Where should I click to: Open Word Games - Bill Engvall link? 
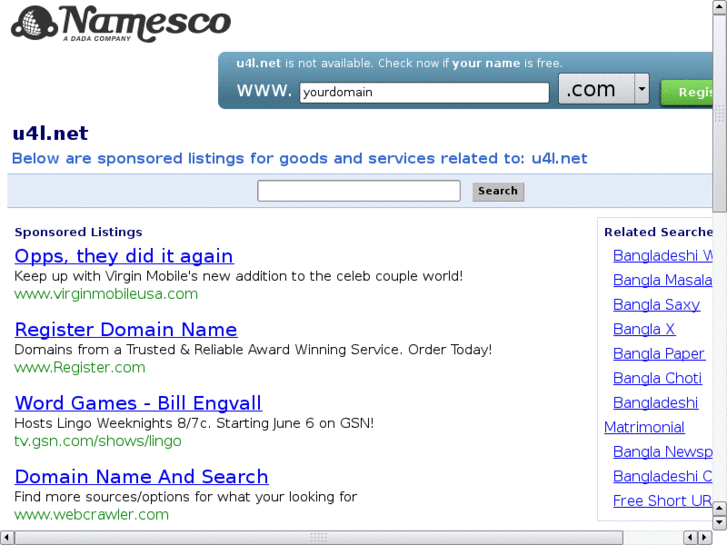138,403
